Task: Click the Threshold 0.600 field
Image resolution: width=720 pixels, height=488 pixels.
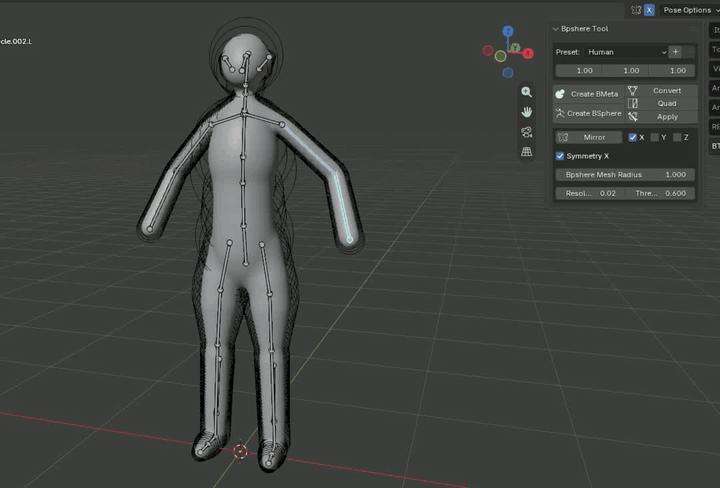Action: point(660,193)
